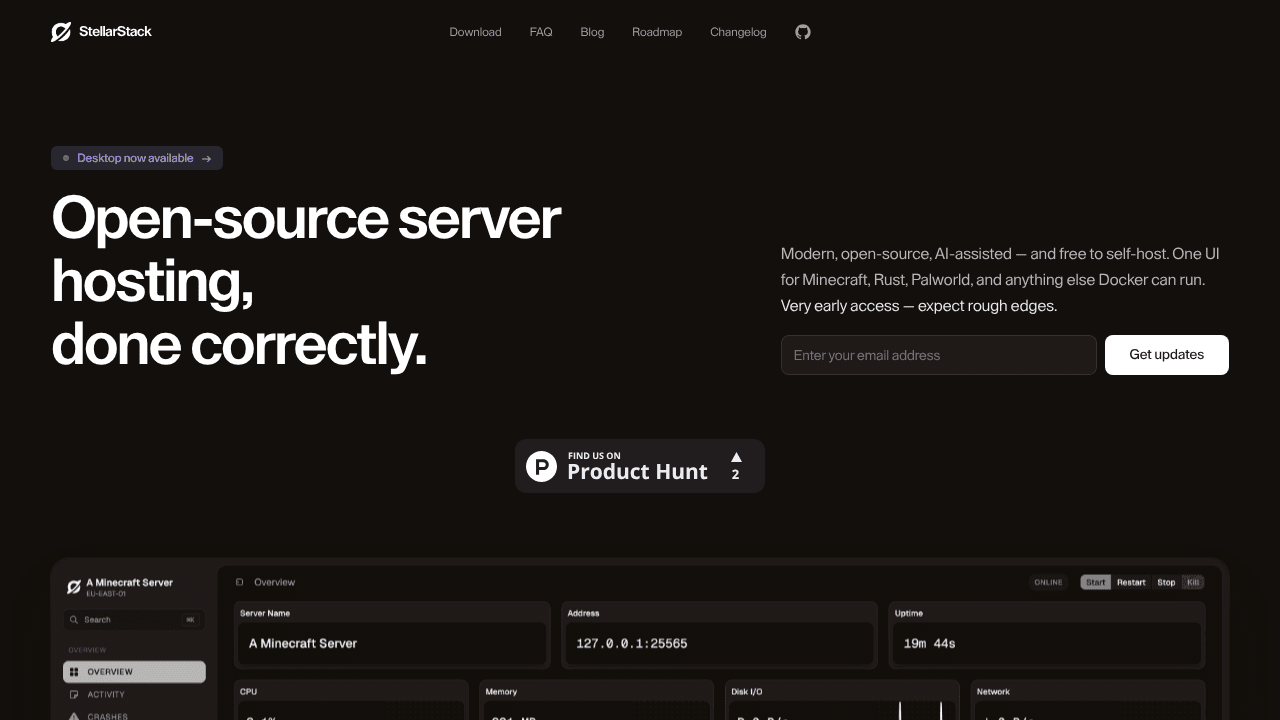Toggle the sidebar panel icon beside Overview
This screenshot has width=1280, height=720.
tap(239, 582)
